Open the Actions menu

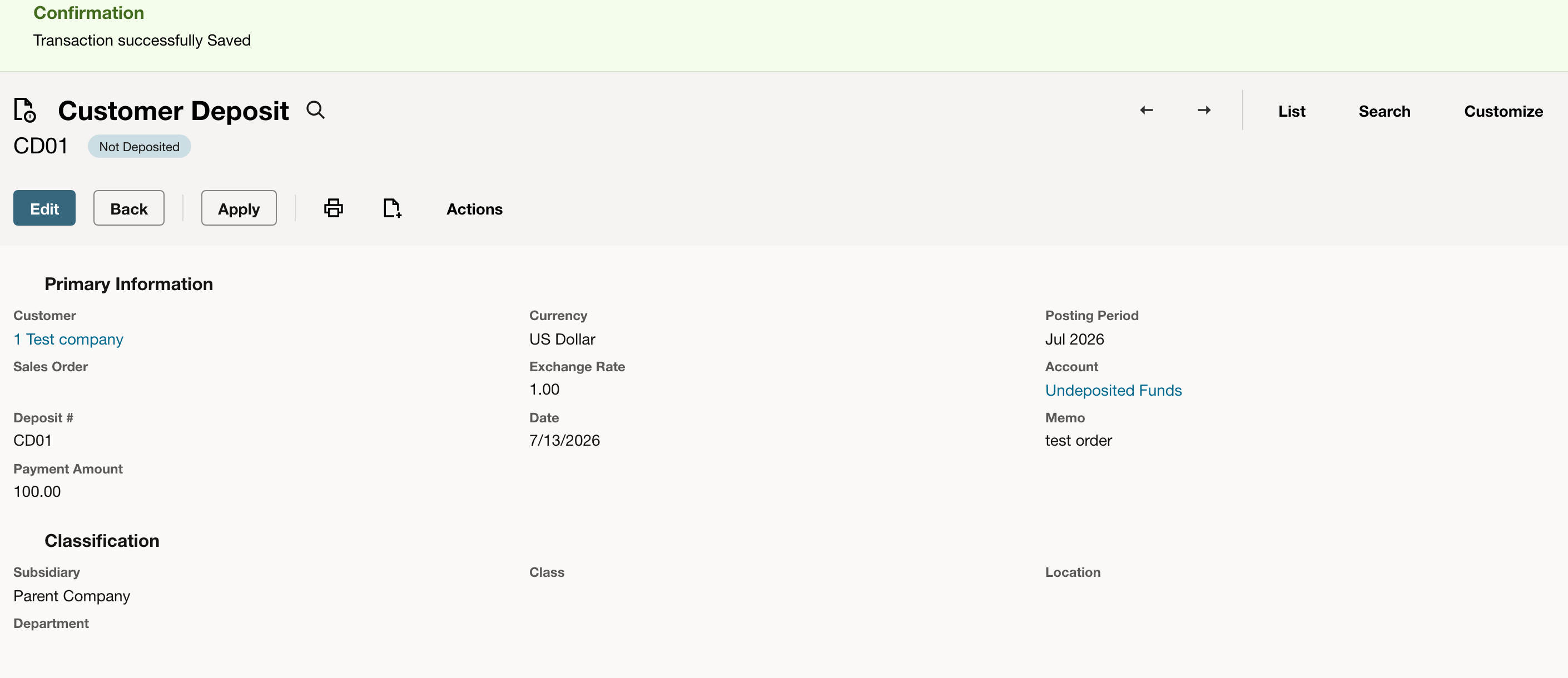coord(474,209)
